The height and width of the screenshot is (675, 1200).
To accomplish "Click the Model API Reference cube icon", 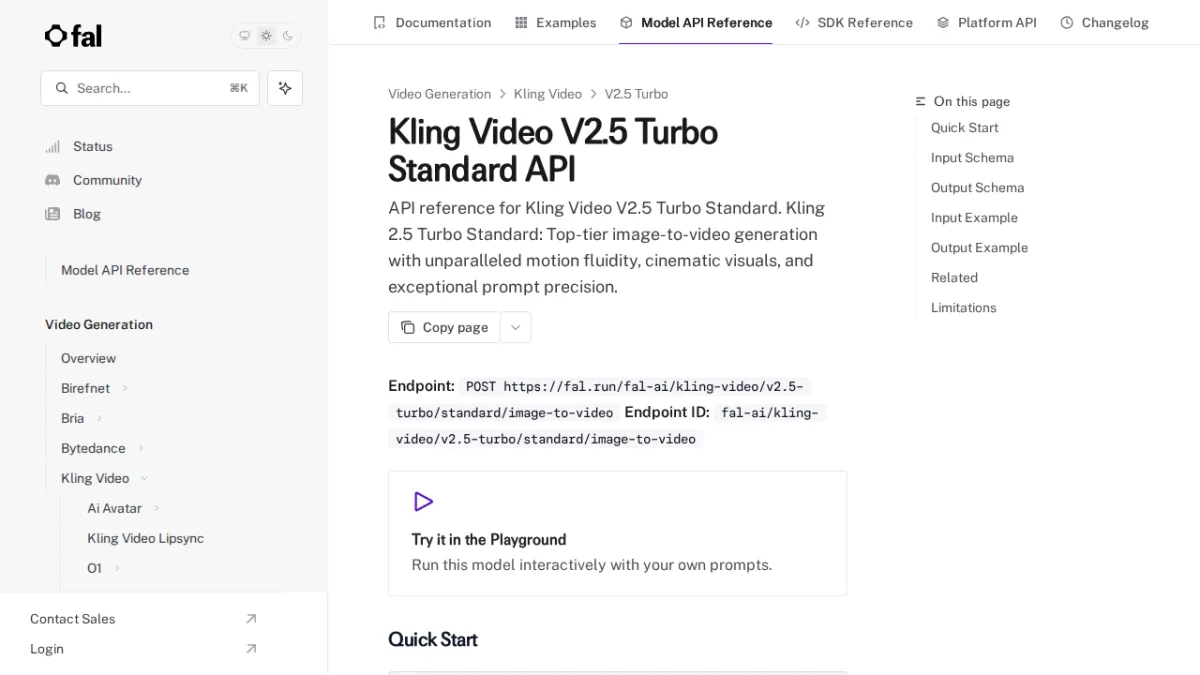I will (626, 22).
